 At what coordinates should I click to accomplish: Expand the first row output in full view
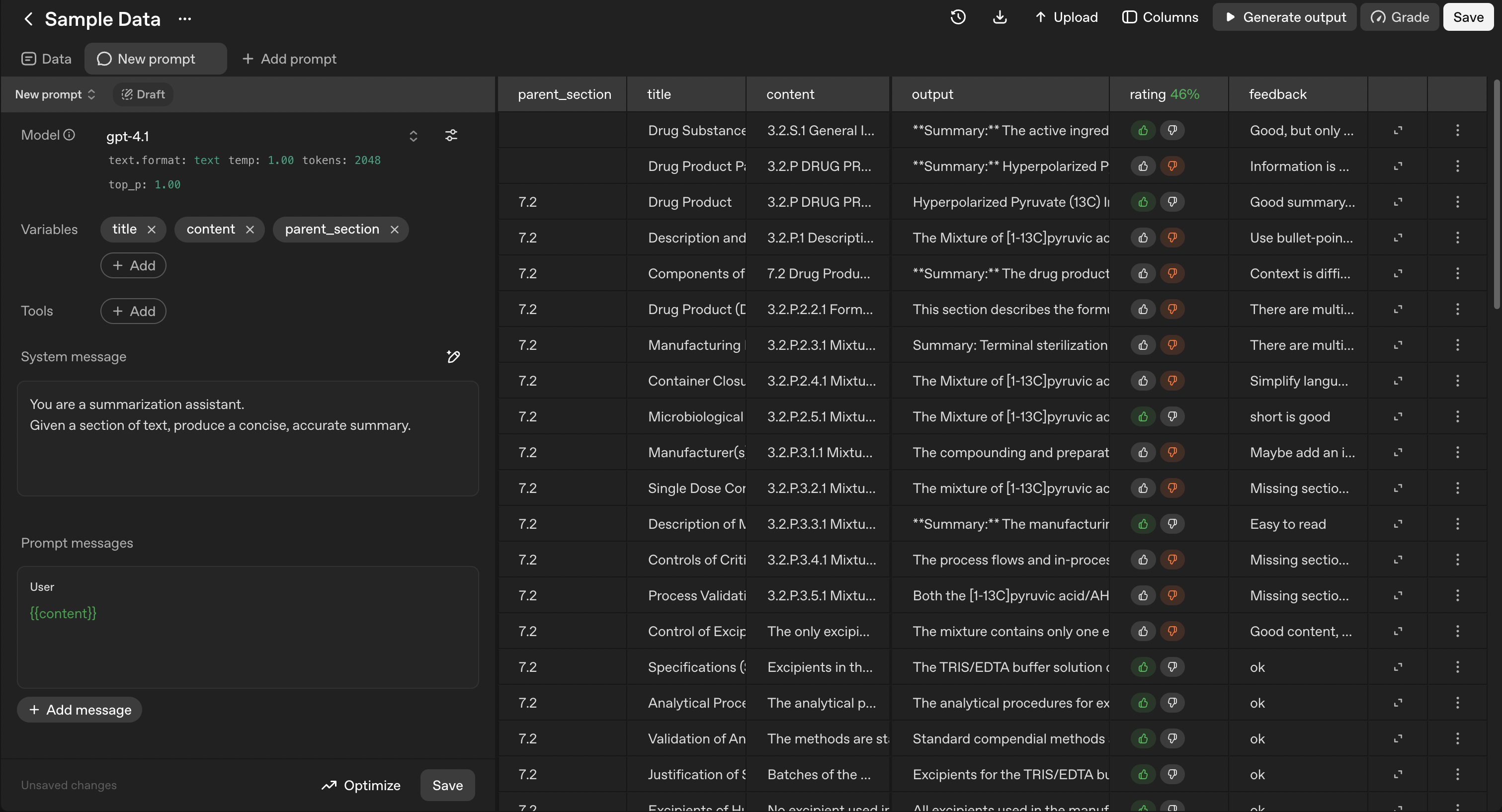tap(1398, 130)
